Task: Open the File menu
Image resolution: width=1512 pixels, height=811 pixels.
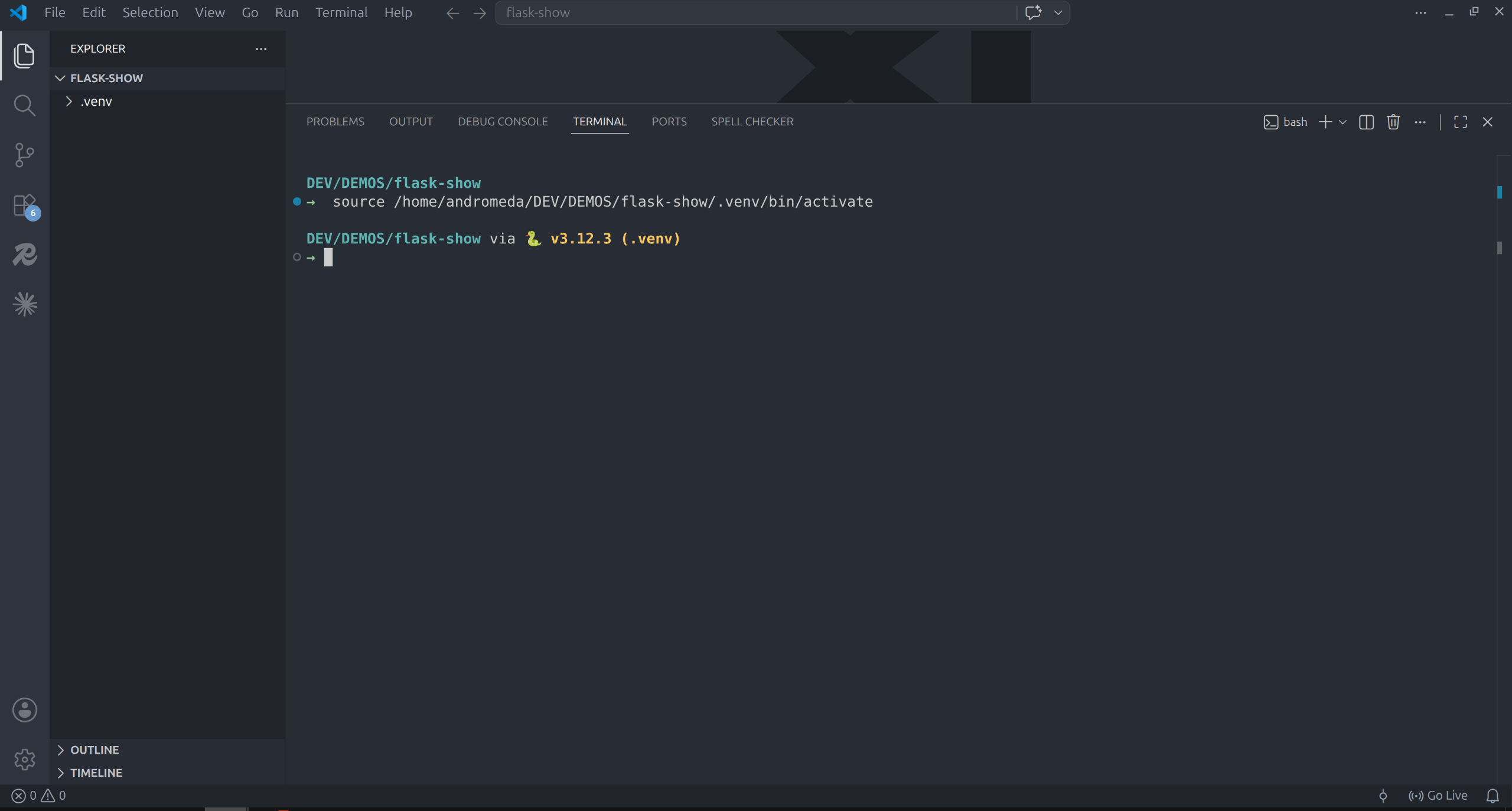Action: coord(54,12)
